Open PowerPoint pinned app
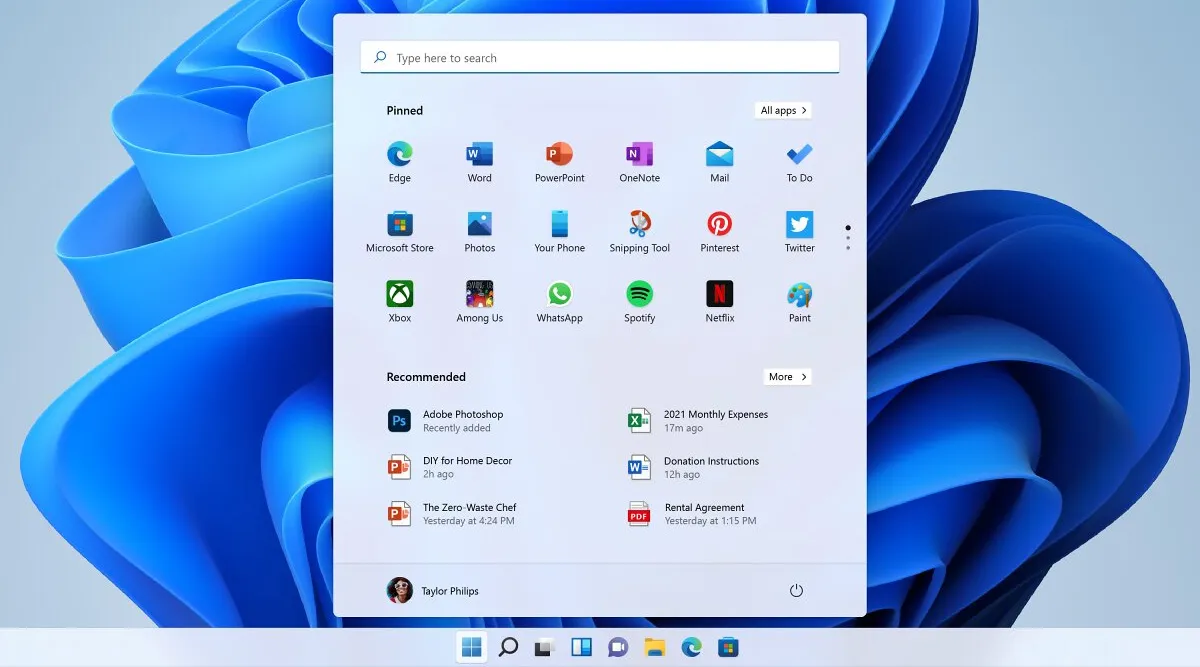1200x667 pixels. 560,162
